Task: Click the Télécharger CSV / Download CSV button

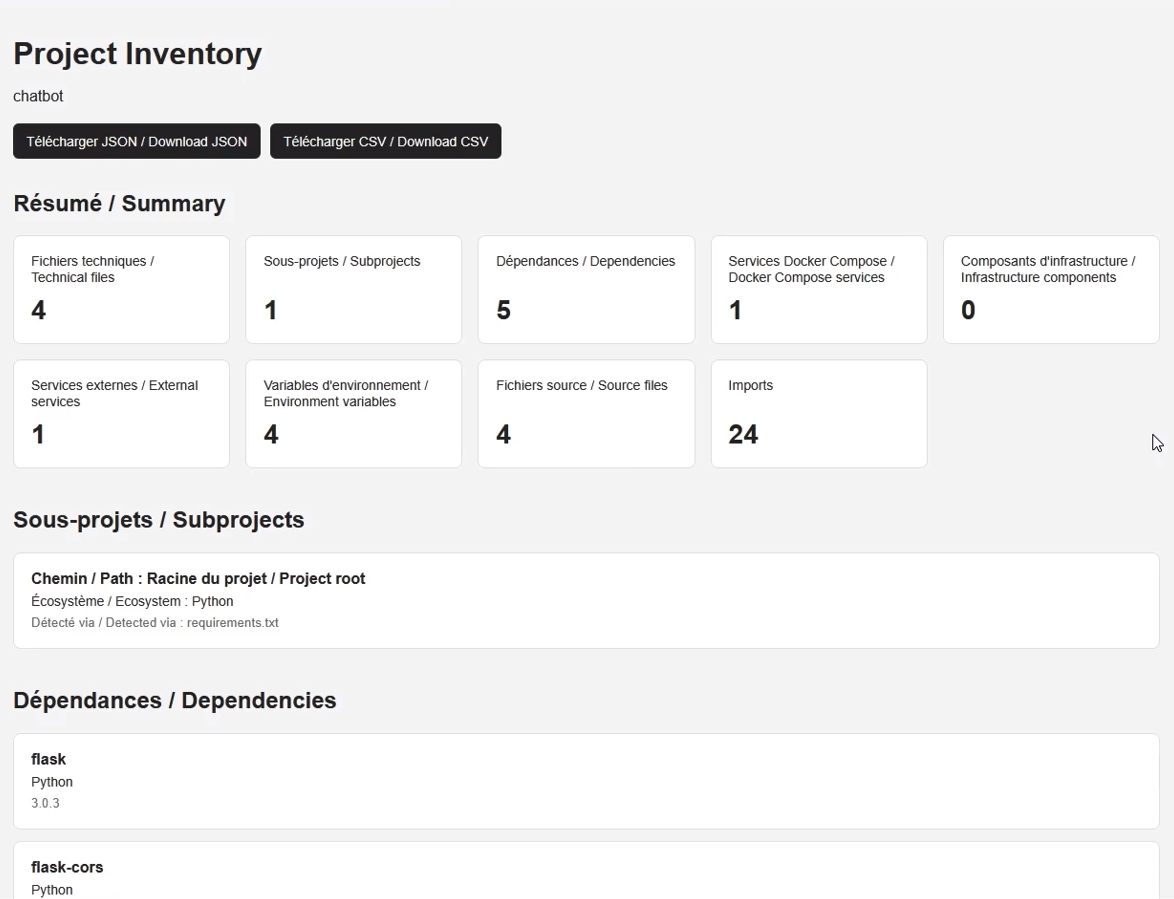Action: (x=386, y=141)
